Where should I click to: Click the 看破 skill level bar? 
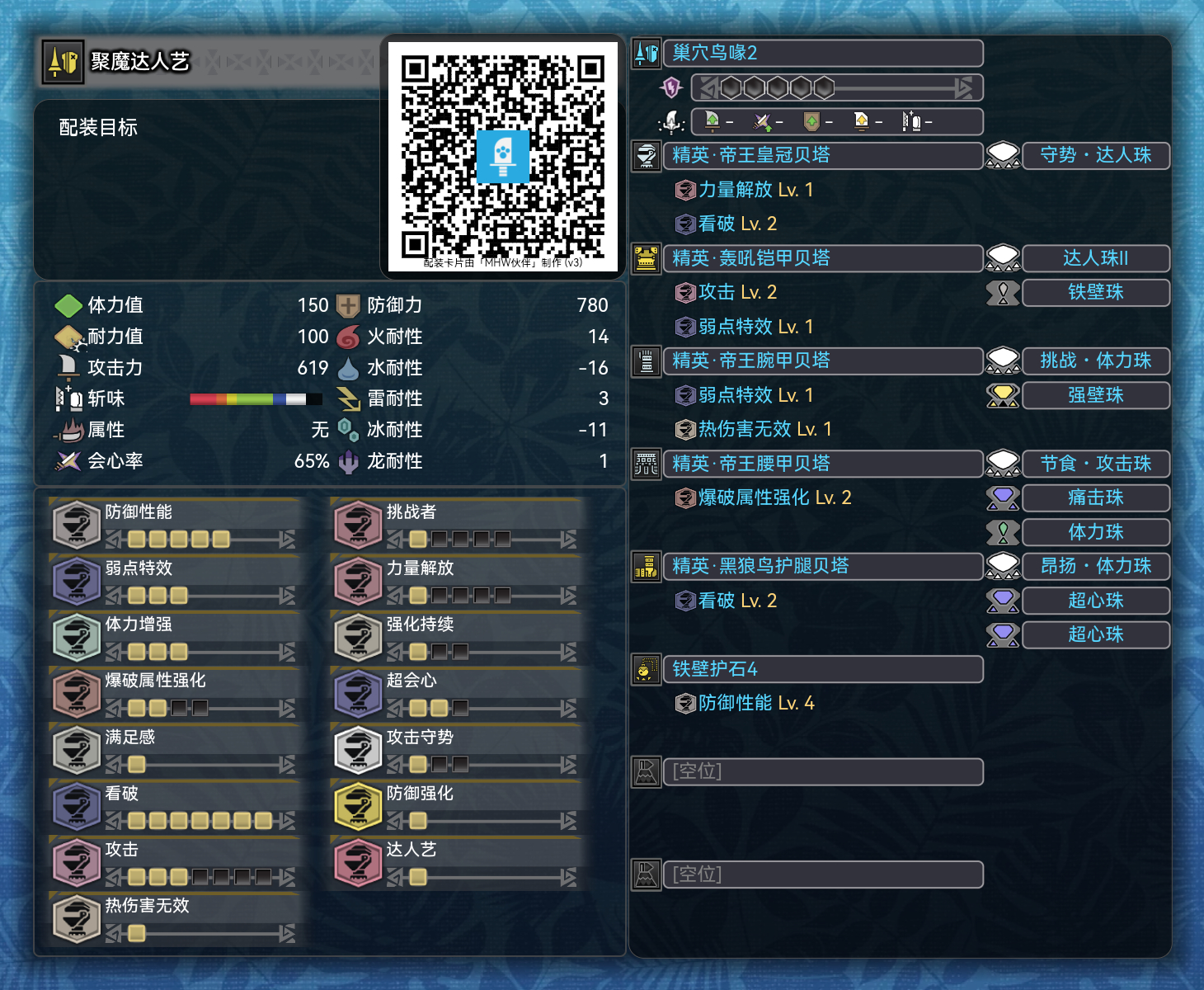click(200, 820)
